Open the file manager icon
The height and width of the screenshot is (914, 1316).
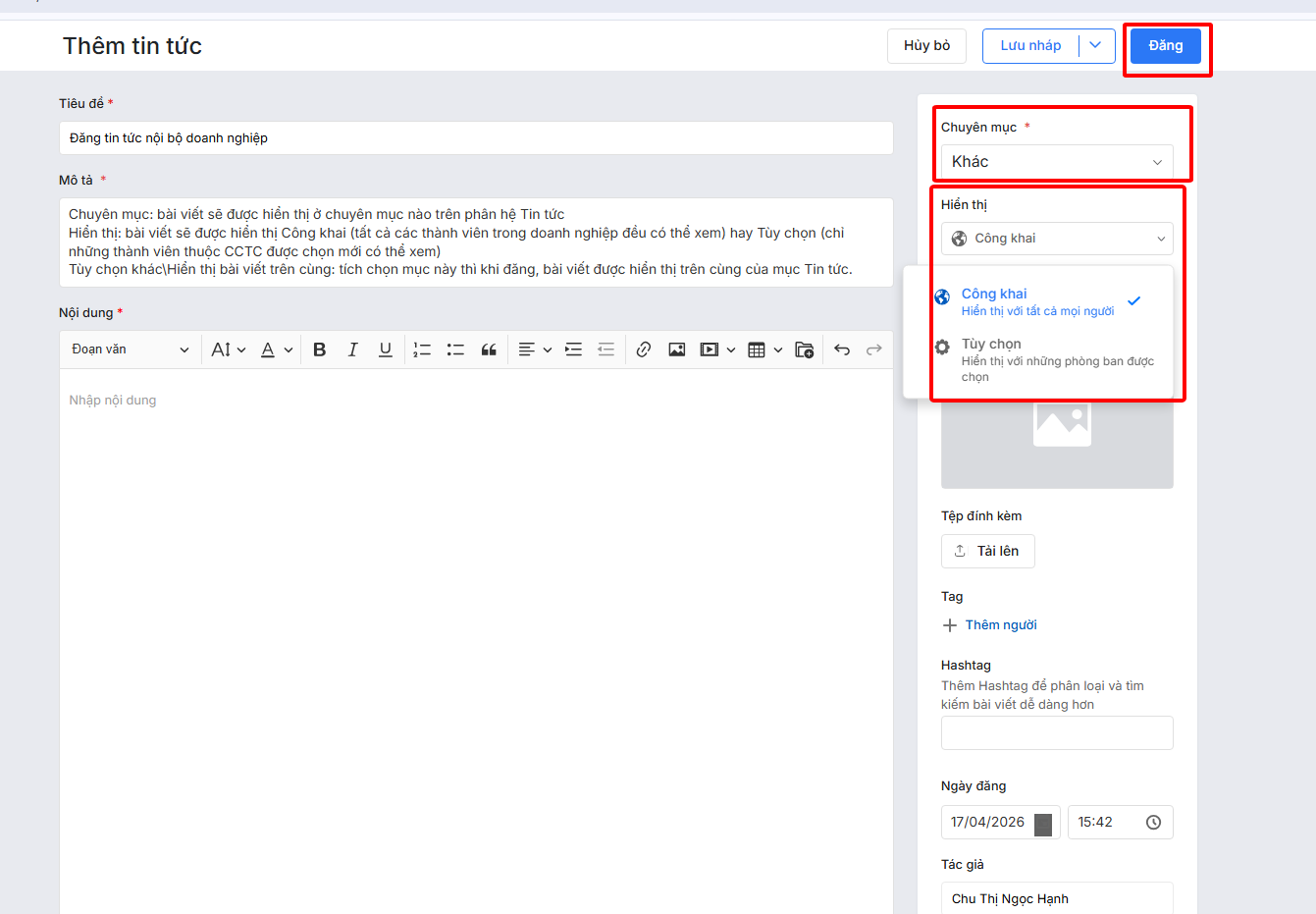click(x=805, y=349)
